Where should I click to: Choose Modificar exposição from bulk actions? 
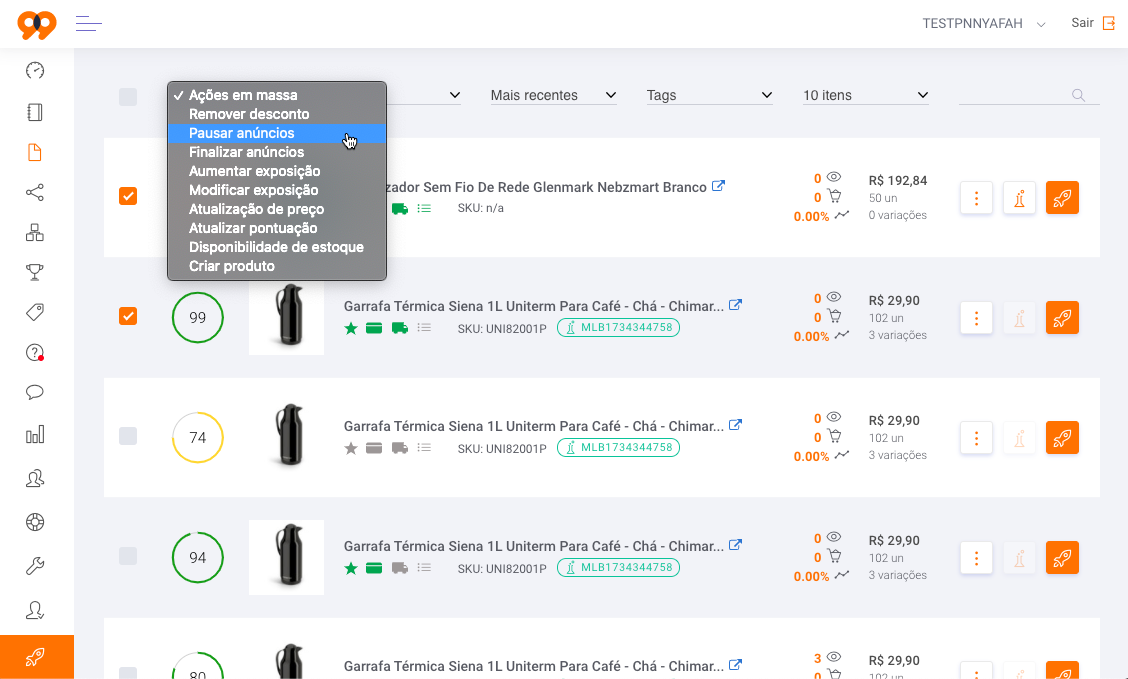pos(277,190)
